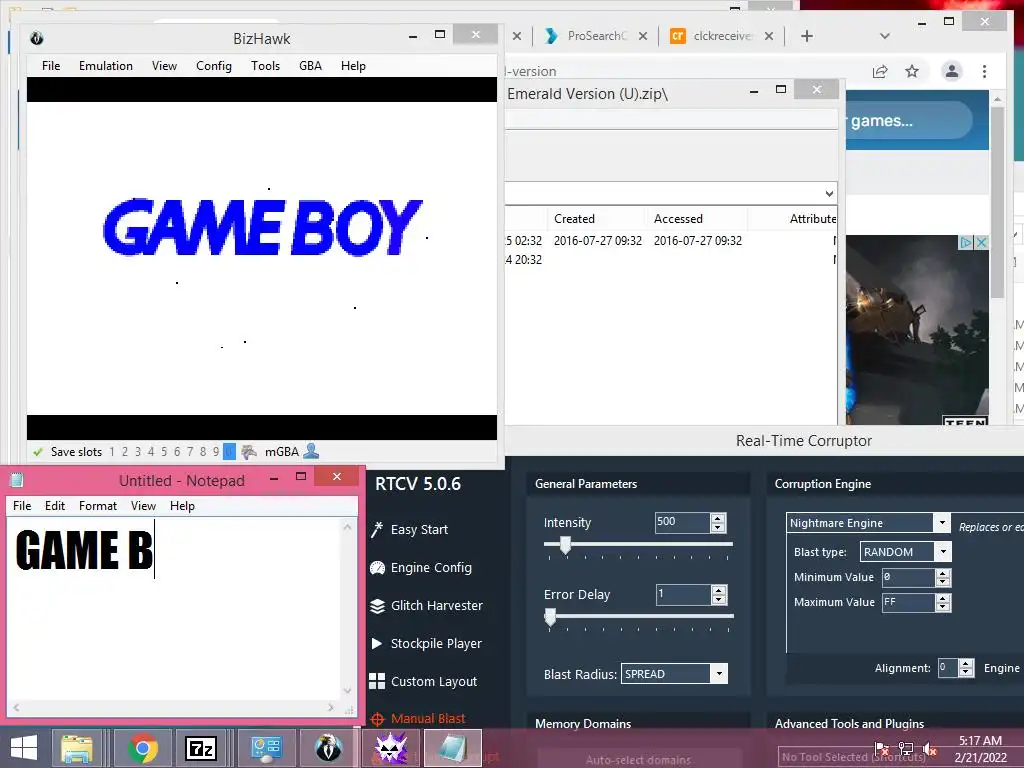Image resolution: width=1024 pixels, height=768 pixels.
Task: Open Google Chrome from the taskbar
Action: point(142,748)
